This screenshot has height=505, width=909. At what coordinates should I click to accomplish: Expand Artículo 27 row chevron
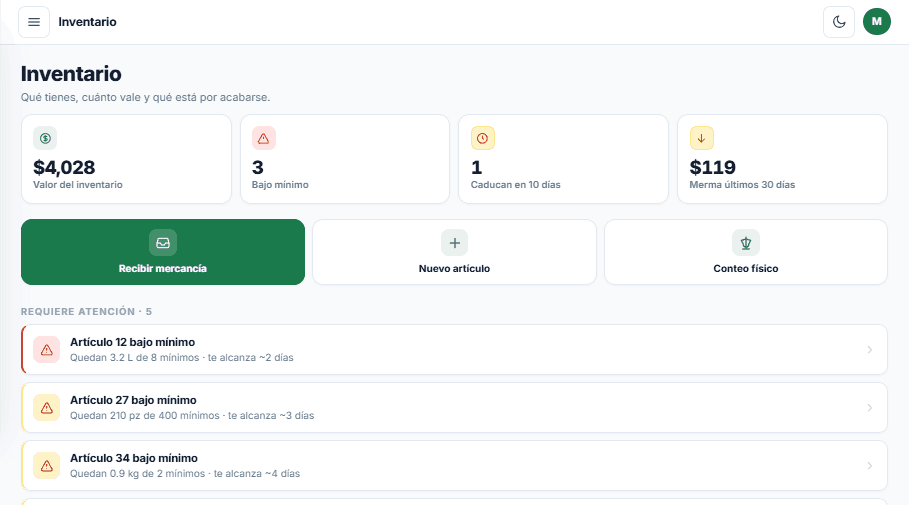(870, 408)
